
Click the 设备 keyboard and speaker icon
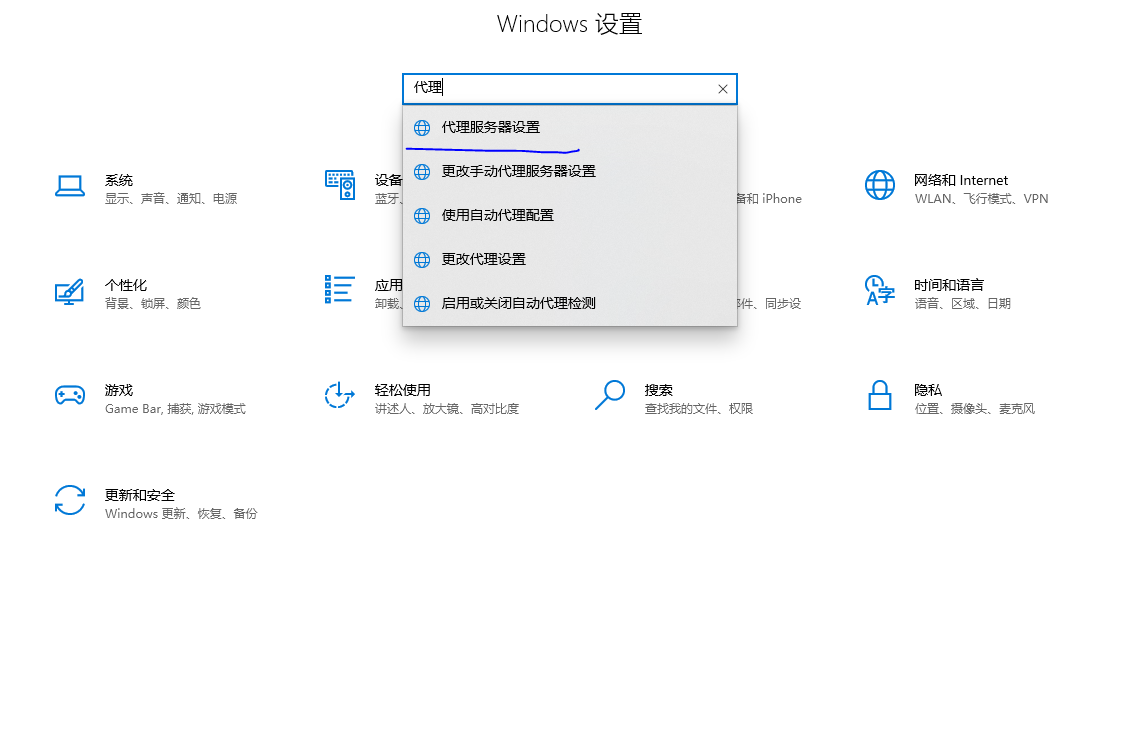(340, 185)
